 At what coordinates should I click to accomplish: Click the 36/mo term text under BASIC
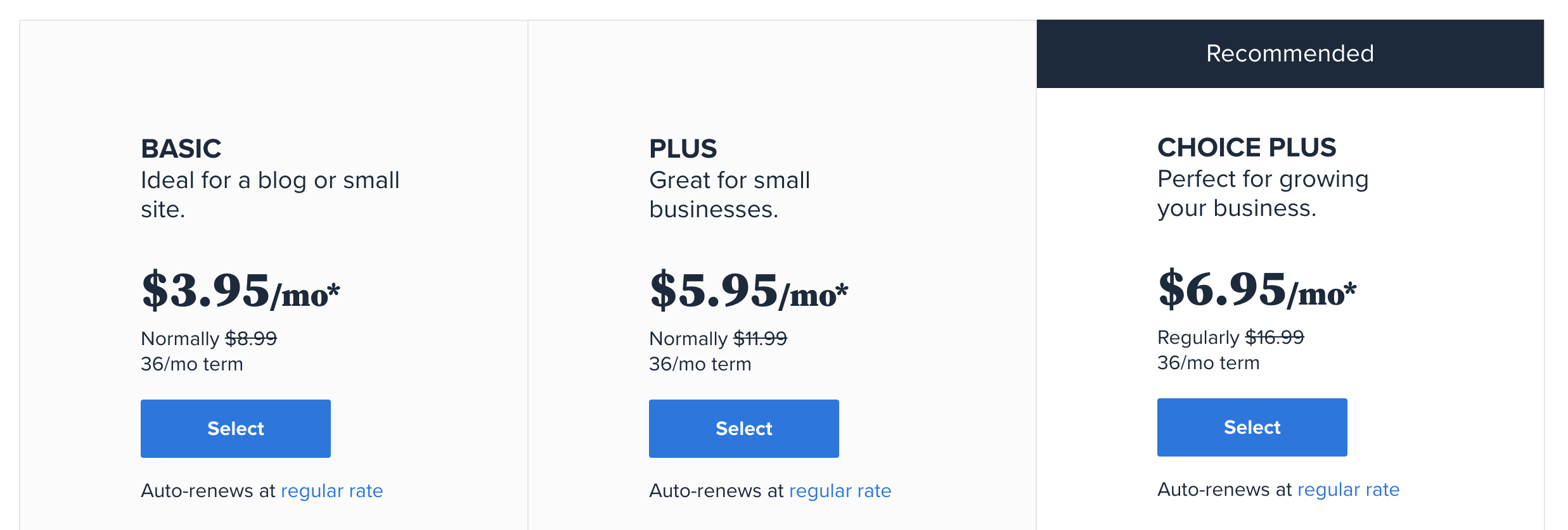click(x=192, y=364)
